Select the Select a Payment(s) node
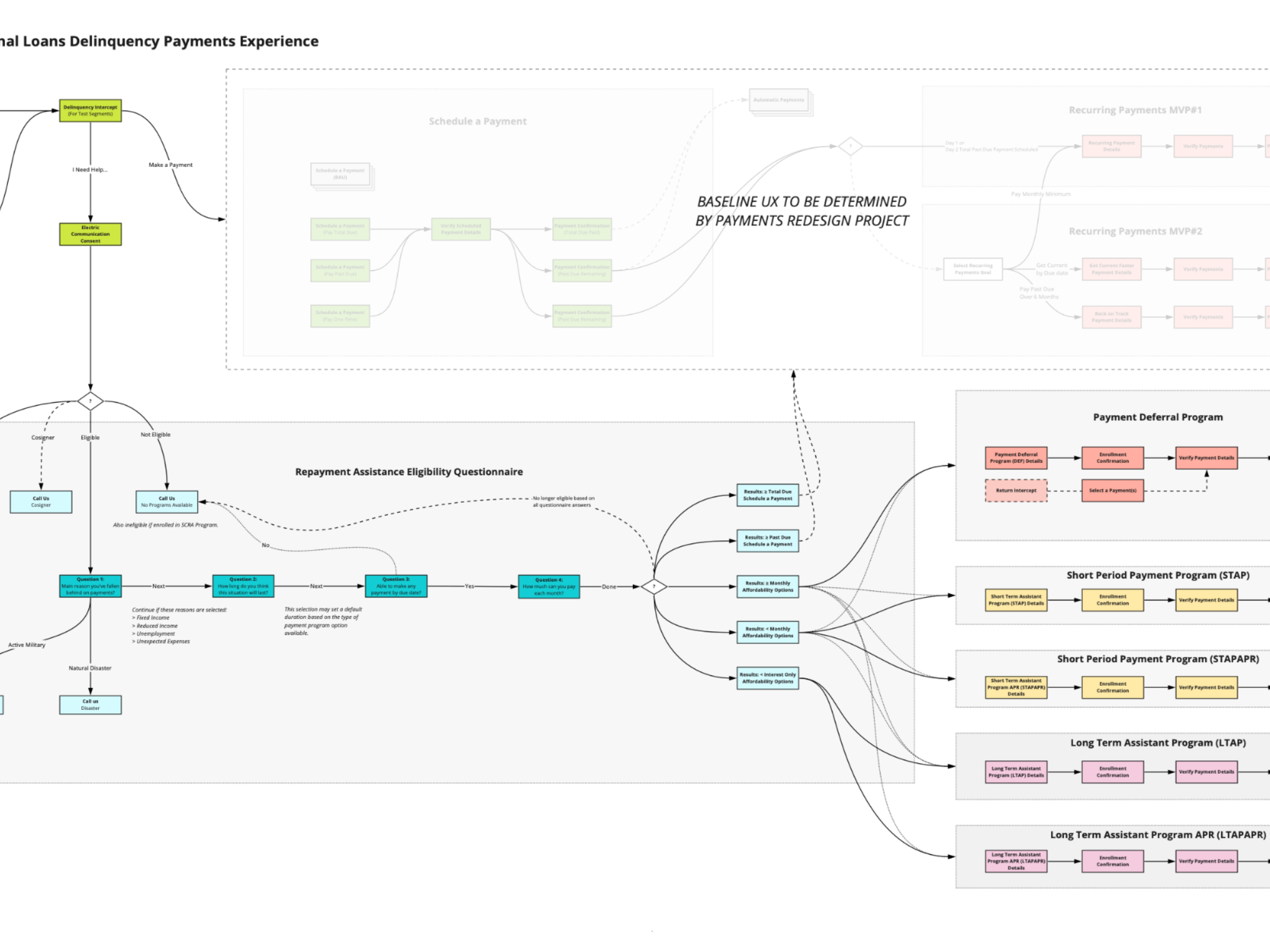This screenshot has height=952, width=1270. point(1112,490)
